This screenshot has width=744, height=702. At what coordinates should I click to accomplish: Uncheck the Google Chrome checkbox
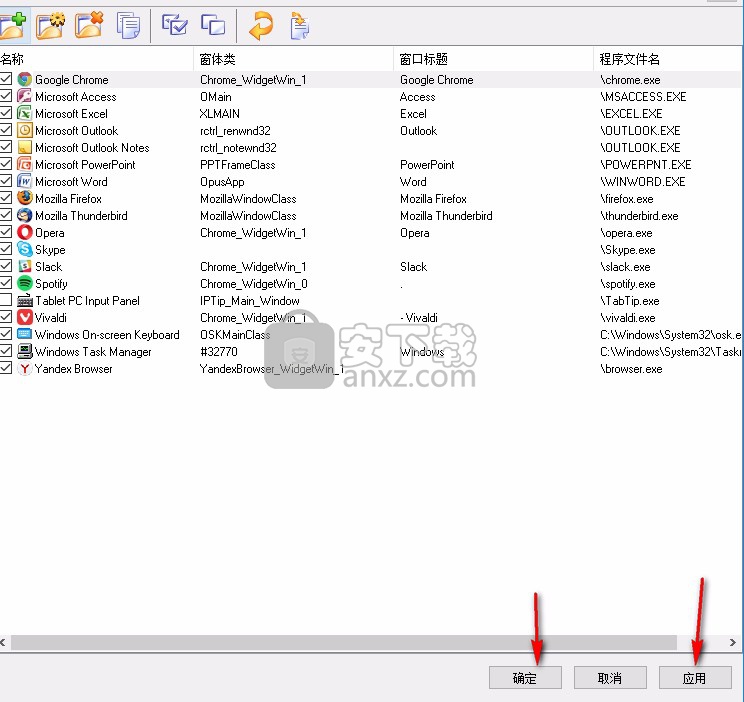coord(6,78)
